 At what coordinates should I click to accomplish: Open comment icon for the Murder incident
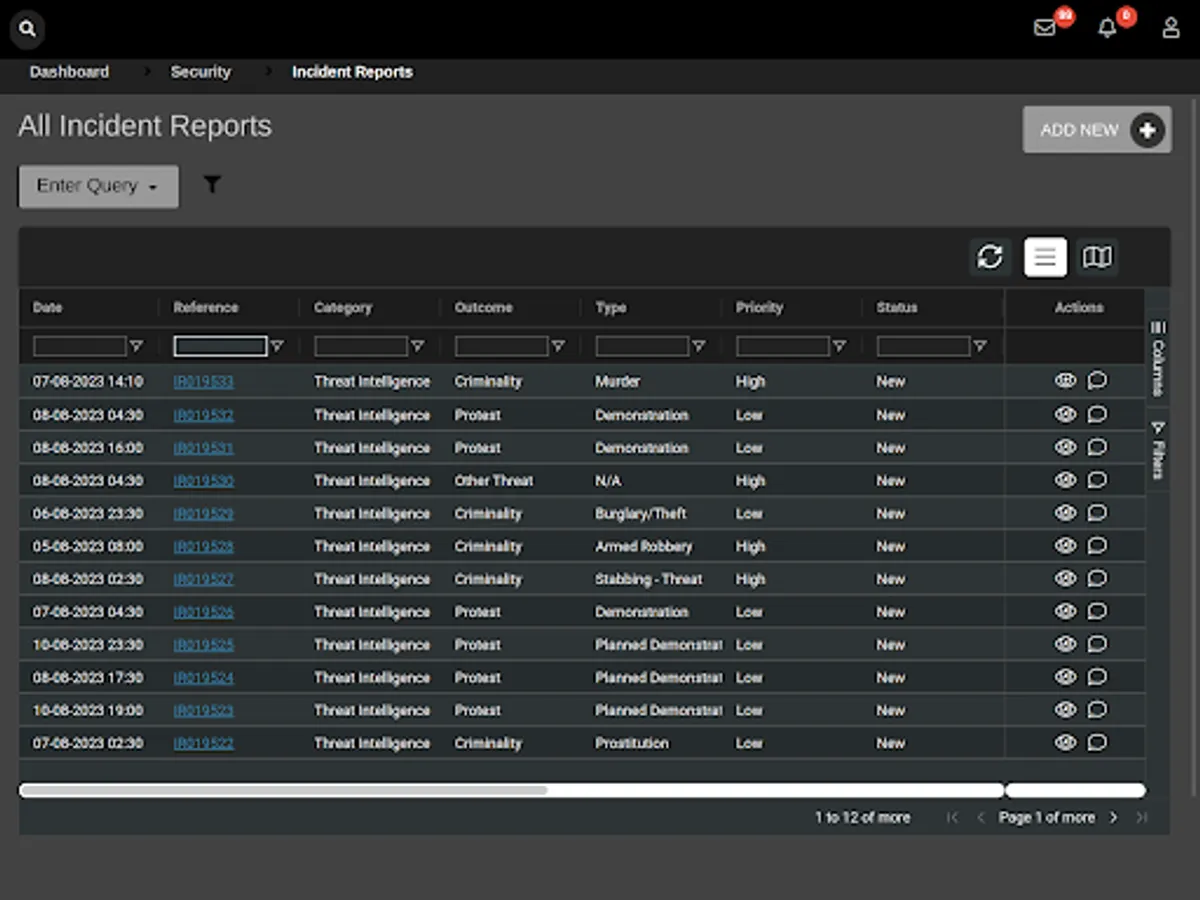pos(1097,381)
